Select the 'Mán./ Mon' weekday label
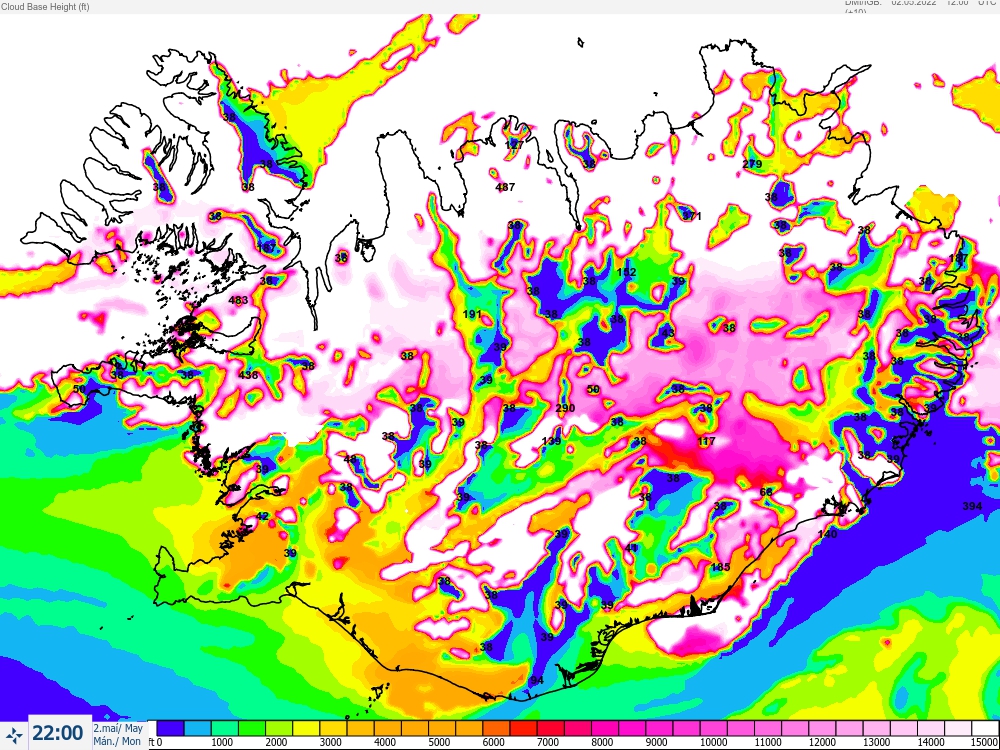 coord(117,742)
